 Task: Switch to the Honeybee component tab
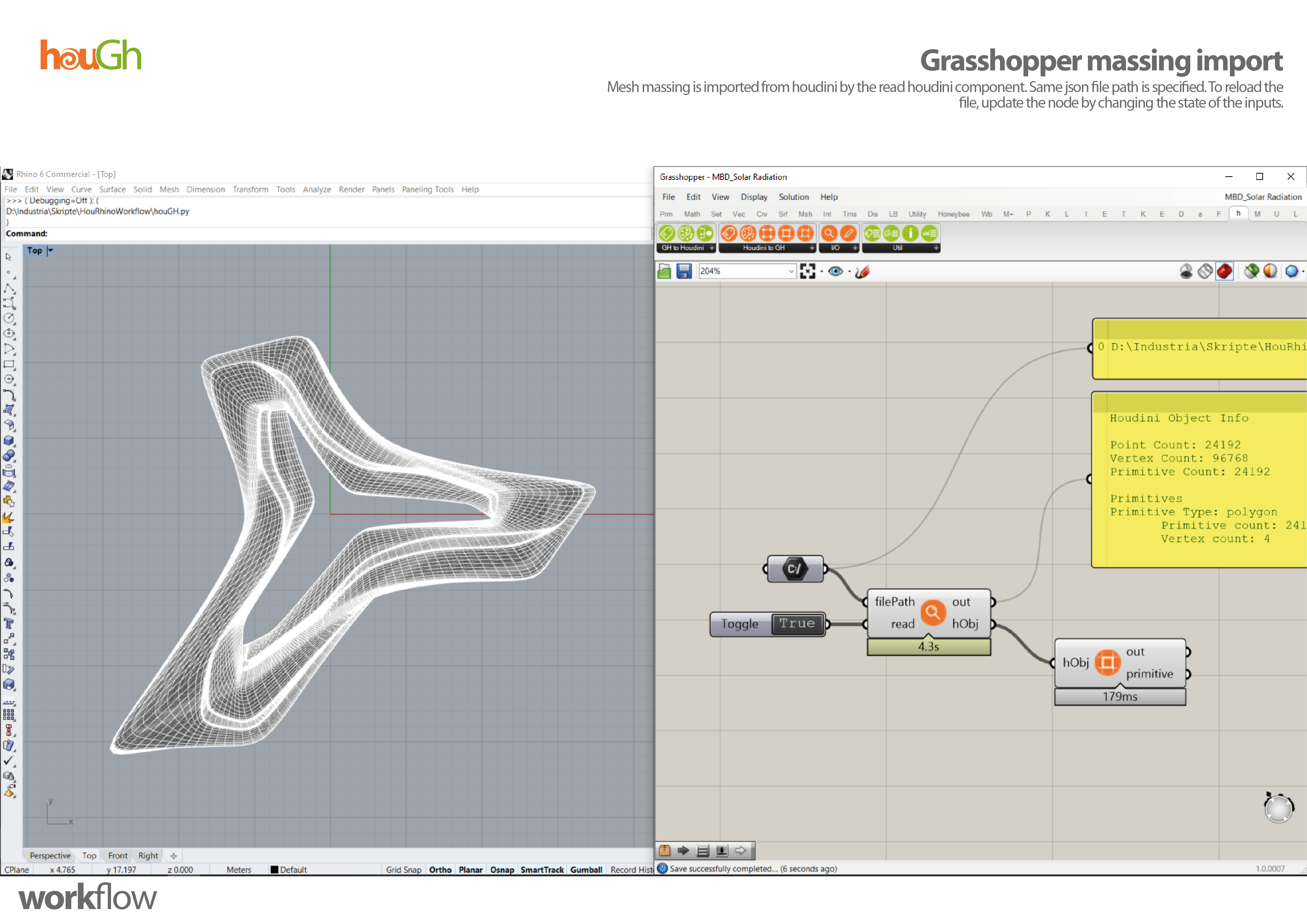(953, 214)
